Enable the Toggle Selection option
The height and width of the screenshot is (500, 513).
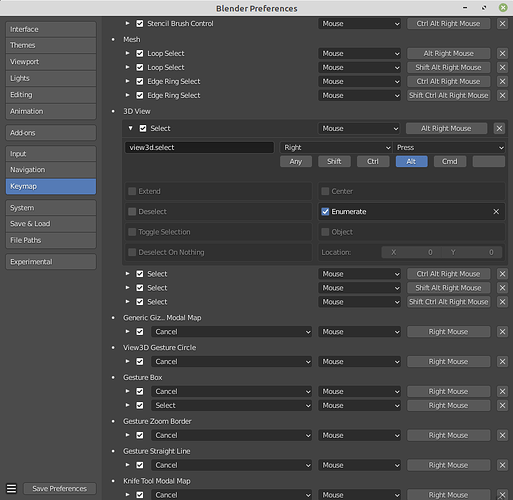pos(132,232)
